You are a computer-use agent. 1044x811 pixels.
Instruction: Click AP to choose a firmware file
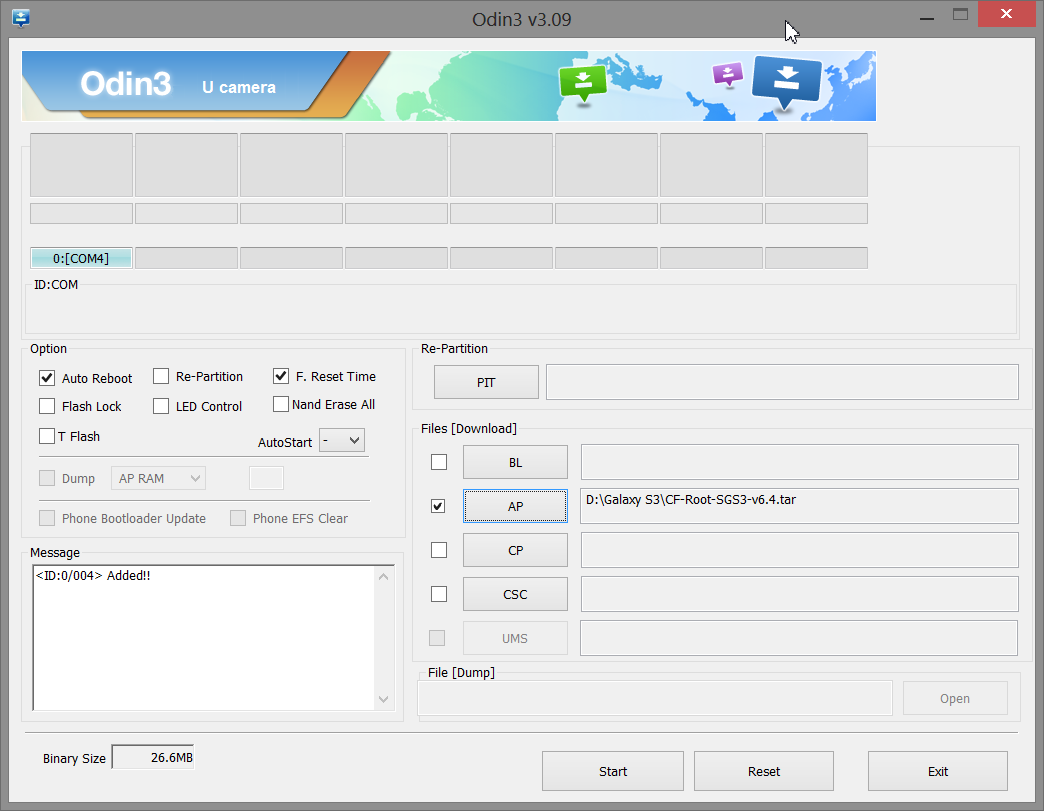(x=515, y=506)
